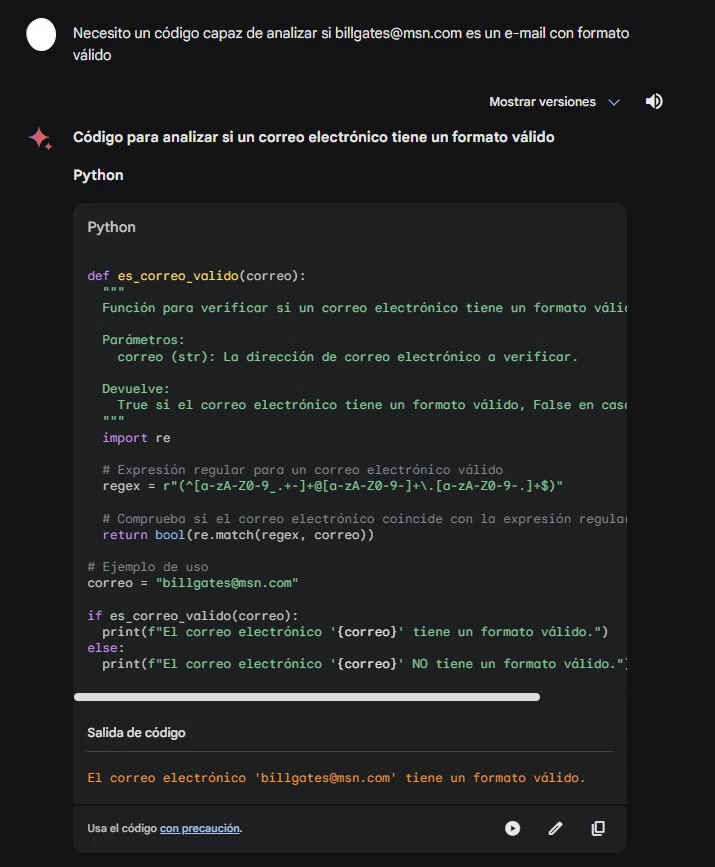
Task: Click the 'return bool(re.match' code line
Action: [x=238, y=535]
